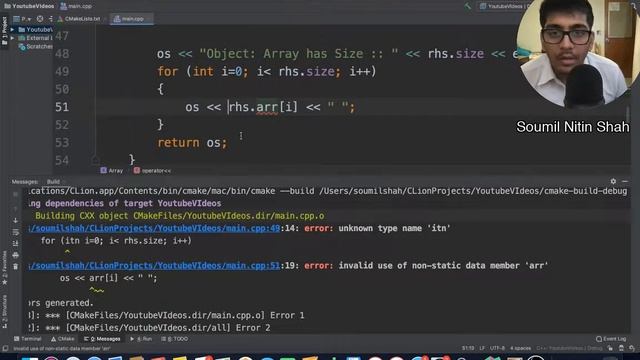Click the stop icon in Messages toolbar
Image resolution: width=640 pixels, height=360 pixels.
[16, 195]
